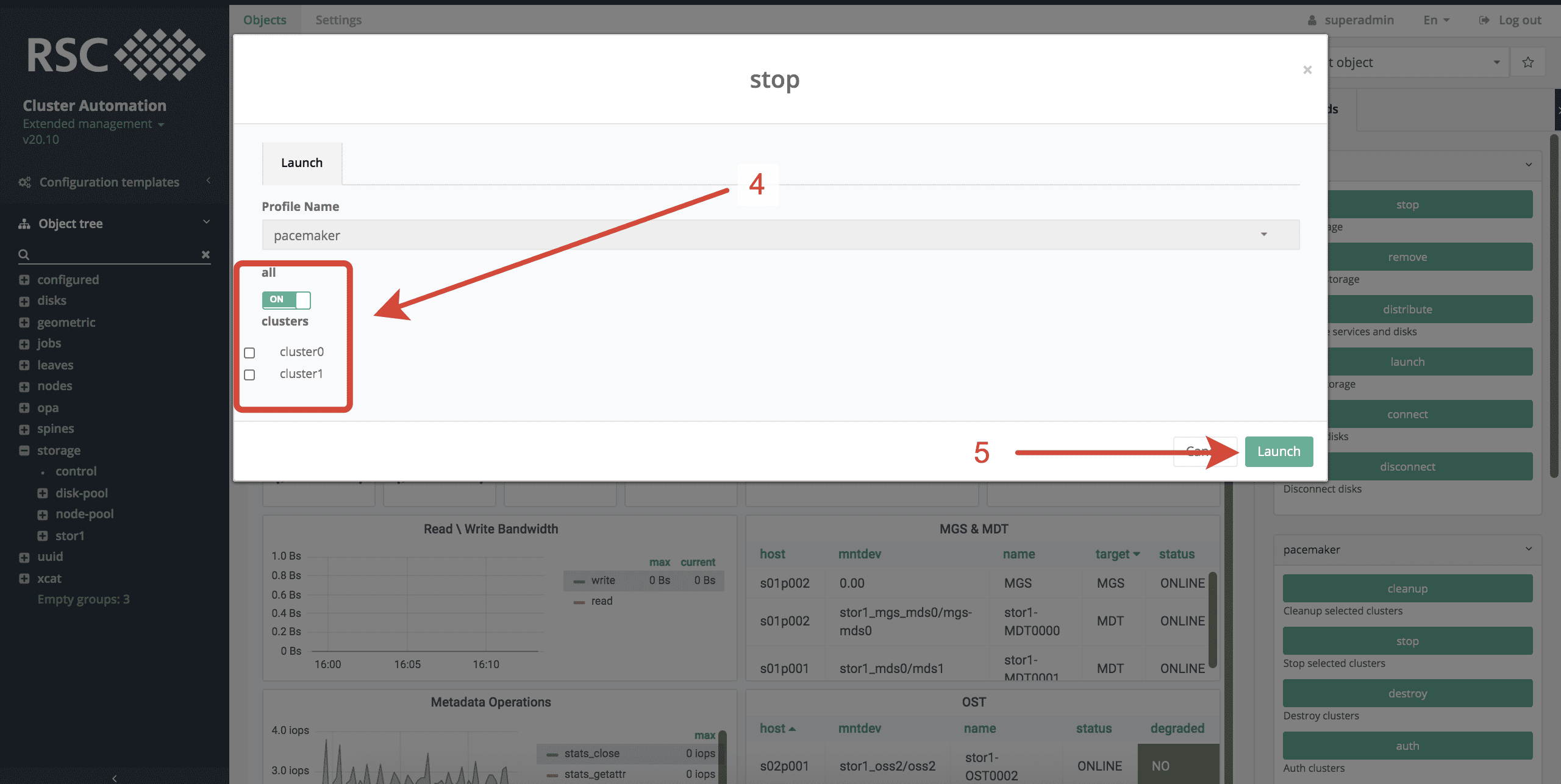Click the superadmin user icon

[x=1312, y=20]
